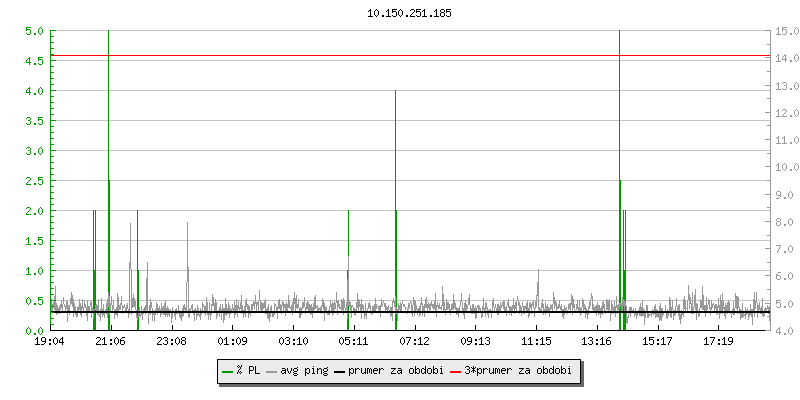
Task: Click the 2.5 value on left axis
Action: coord(34,181)
